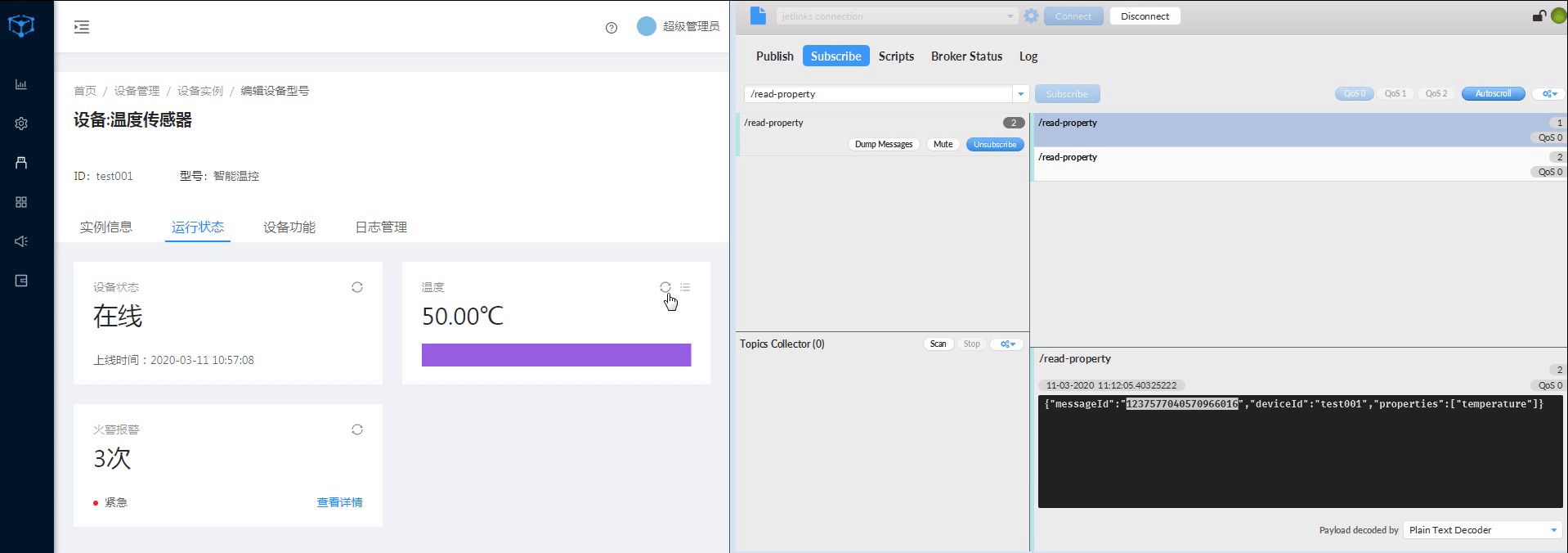Collapse the sidebar menu with the hamburger icon
Screen dimensions: 1568x553
pos(82,27)
